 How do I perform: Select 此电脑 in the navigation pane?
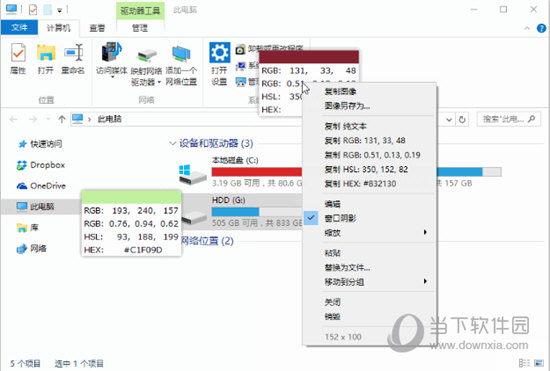[35, 207]
